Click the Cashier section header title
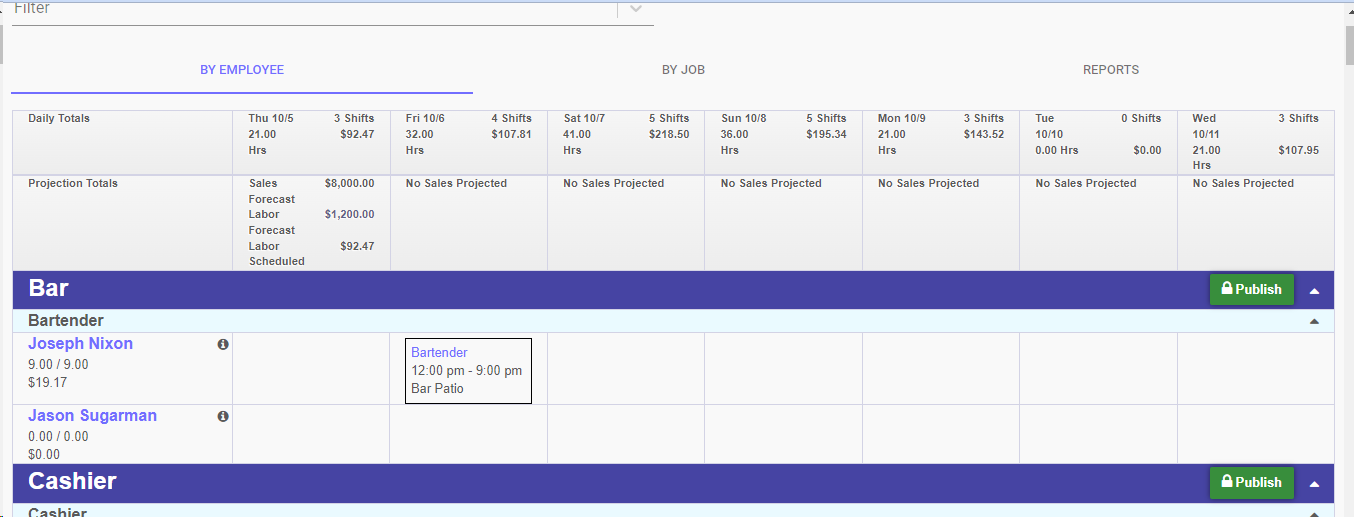This screenshot has height=517, width=1354. [x=72, y=481]
